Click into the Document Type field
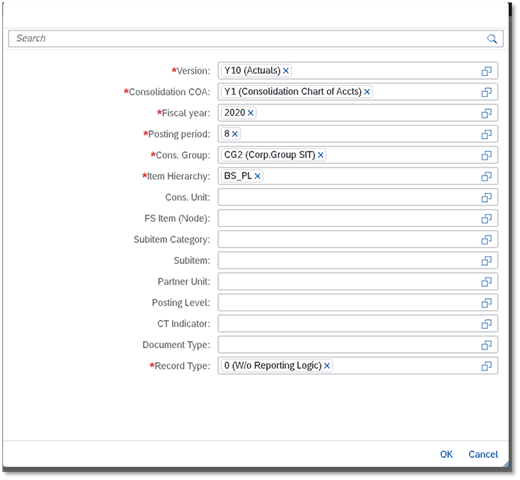The image size is (520, 480). (x=348, y=345)
